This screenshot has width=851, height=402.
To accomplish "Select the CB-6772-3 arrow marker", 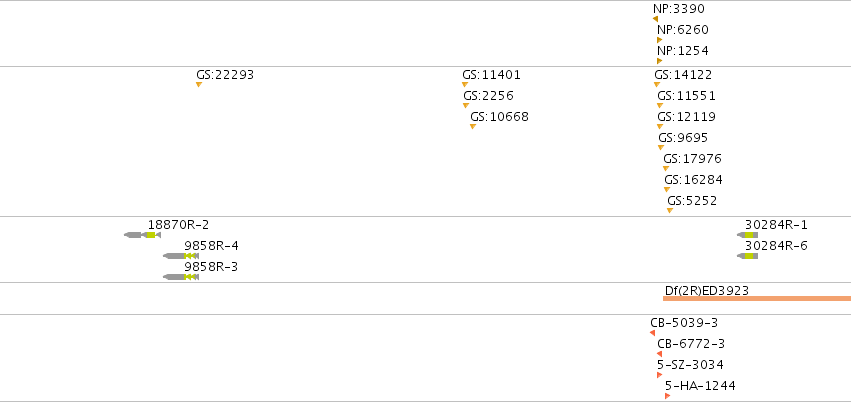I will pos(659,354).
